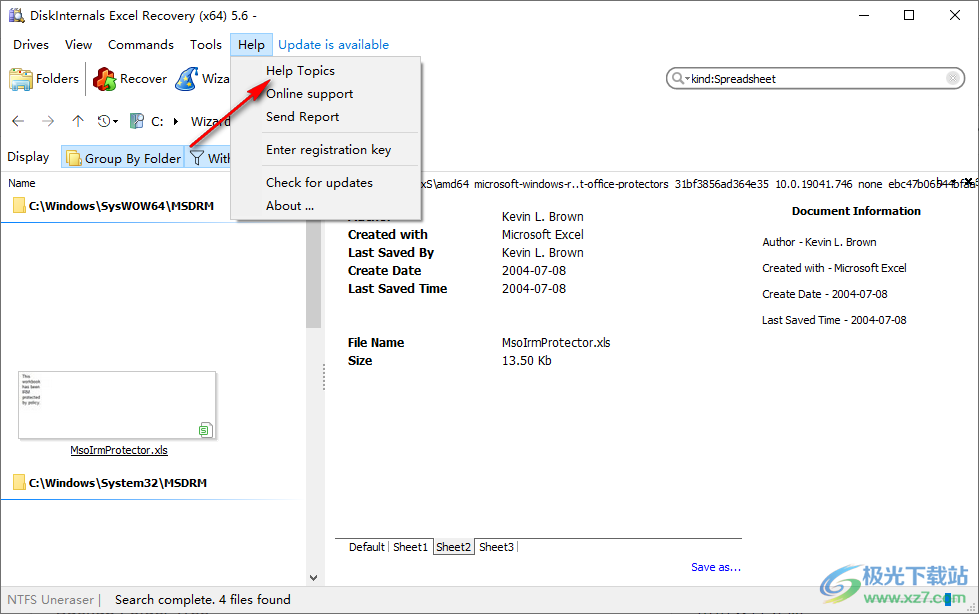Close the preview pane with the X

[968, 182]
